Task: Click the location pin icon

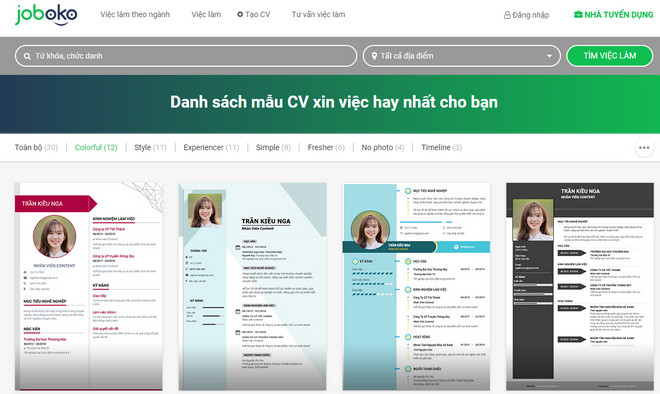Action: coord(374,56)
